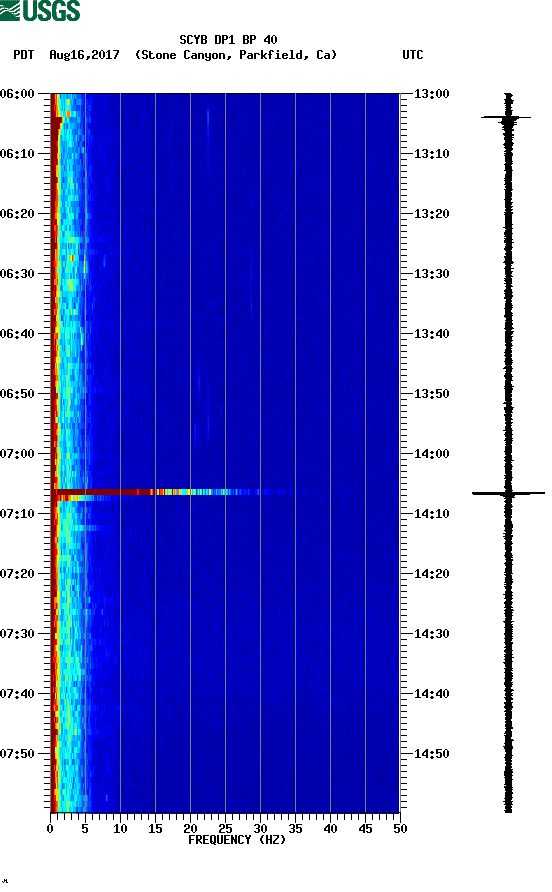Click the 13:40 UTC time label
552x892 pixels.
pyautogui.click(x=431, y=334)
